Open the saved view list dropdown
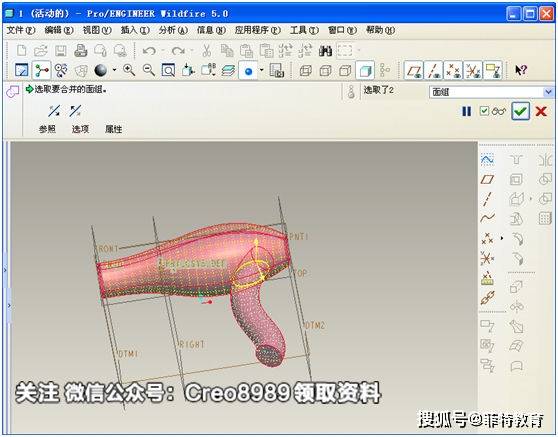Viewport: 558px width, 437px height. coord(209,70)
